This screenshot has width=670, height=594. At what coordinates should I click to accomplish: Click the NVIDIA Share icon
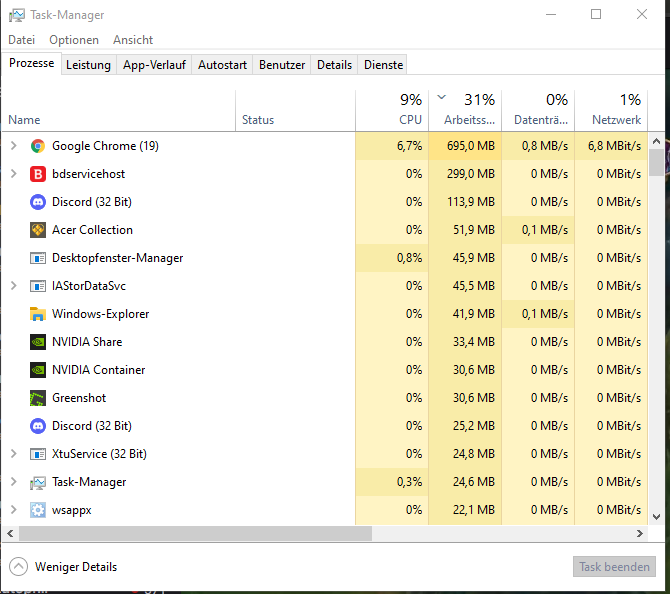(x=38, y=342)
